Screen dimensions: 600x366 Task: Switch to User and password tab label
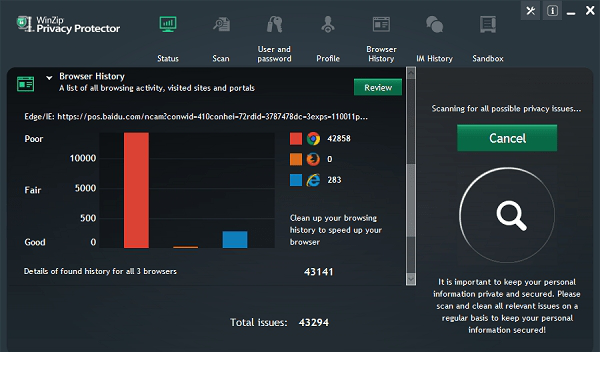(x=274, y=54)
